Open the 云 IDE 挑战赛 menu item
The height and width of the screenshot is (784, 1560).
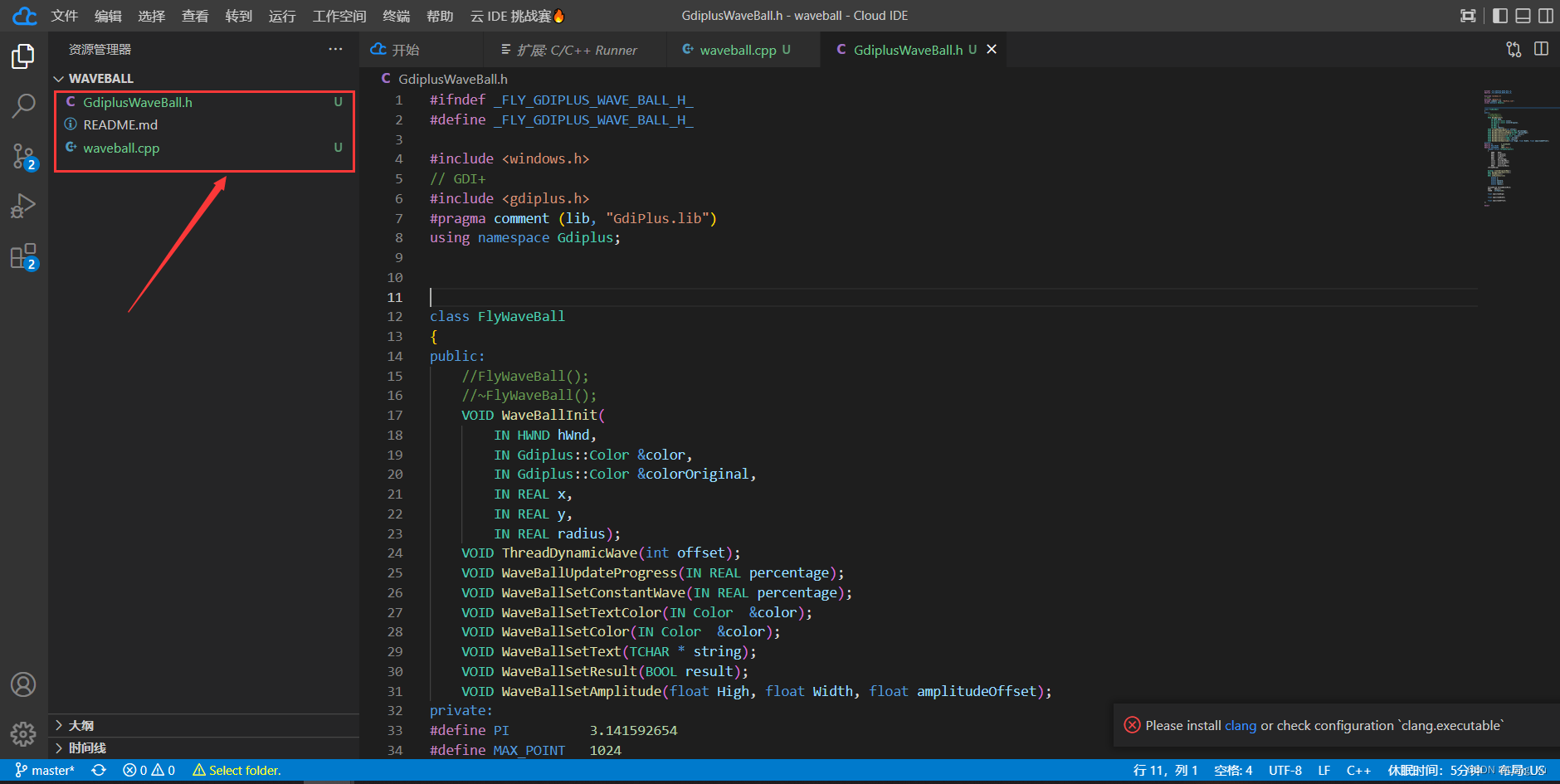point(518,16)
